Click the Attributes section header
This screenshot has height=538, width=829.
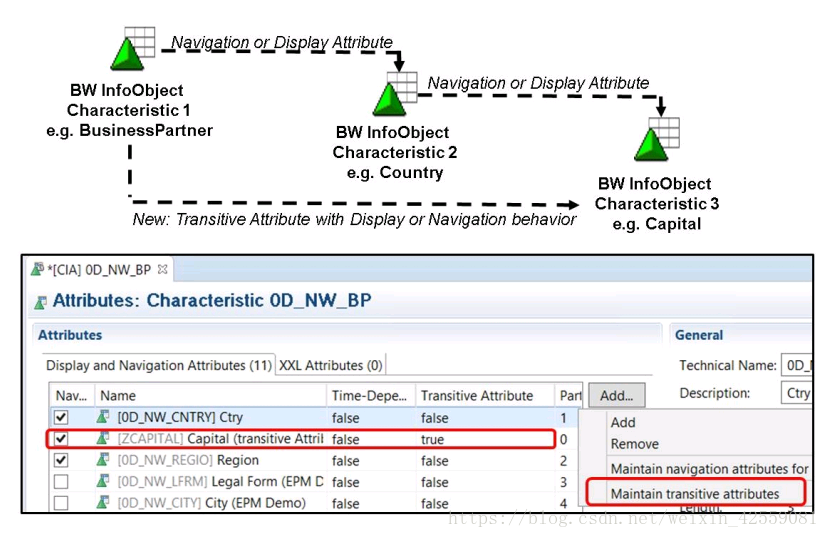pyautogui.click(x=70, y=335)
